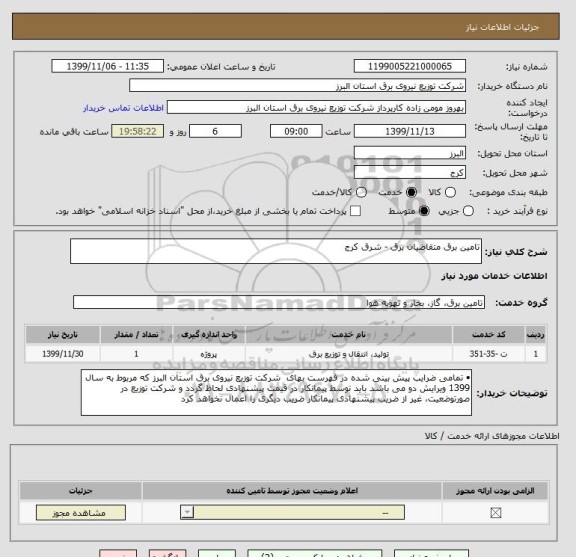Image resolution: width=576 pixels, height=557 pixels.
Task: Click the اعلام وضعیت مجوز column header
Action: pyautogui.click(x=292, y=491)
